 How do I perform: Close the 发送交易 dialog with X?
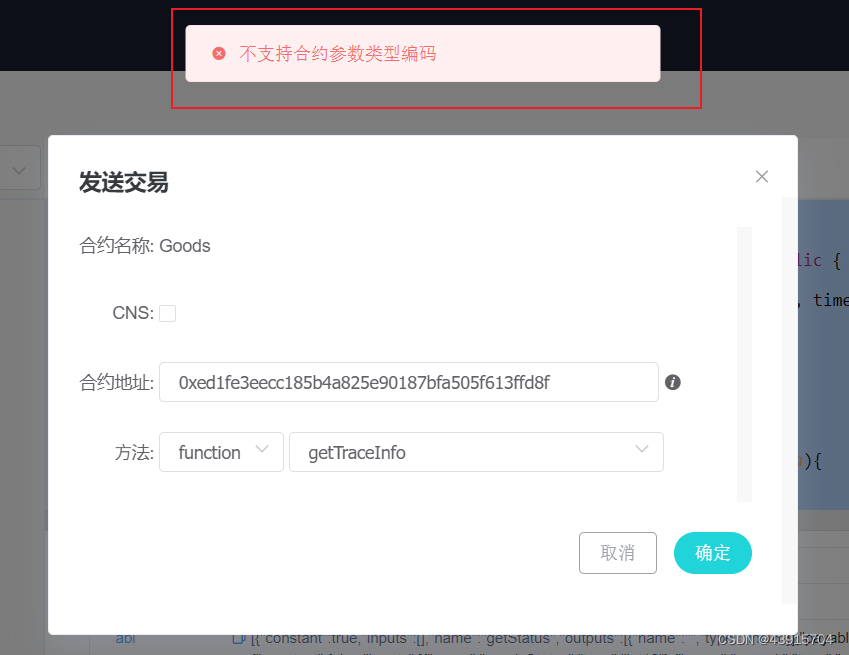coord(762,176)
